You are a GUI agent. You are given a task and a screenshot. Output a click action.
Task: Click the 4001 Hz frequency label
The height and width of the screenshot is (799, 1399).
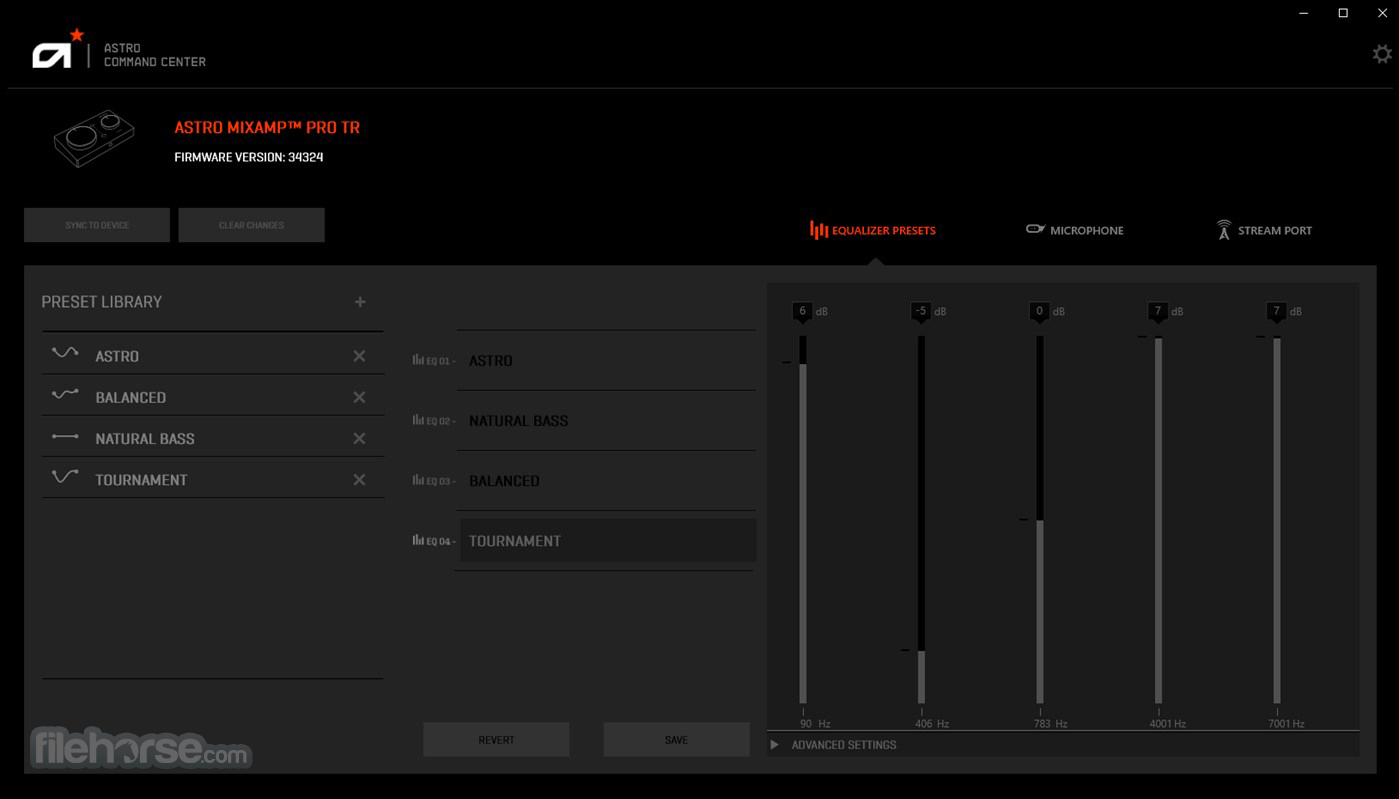[1168, 724]
